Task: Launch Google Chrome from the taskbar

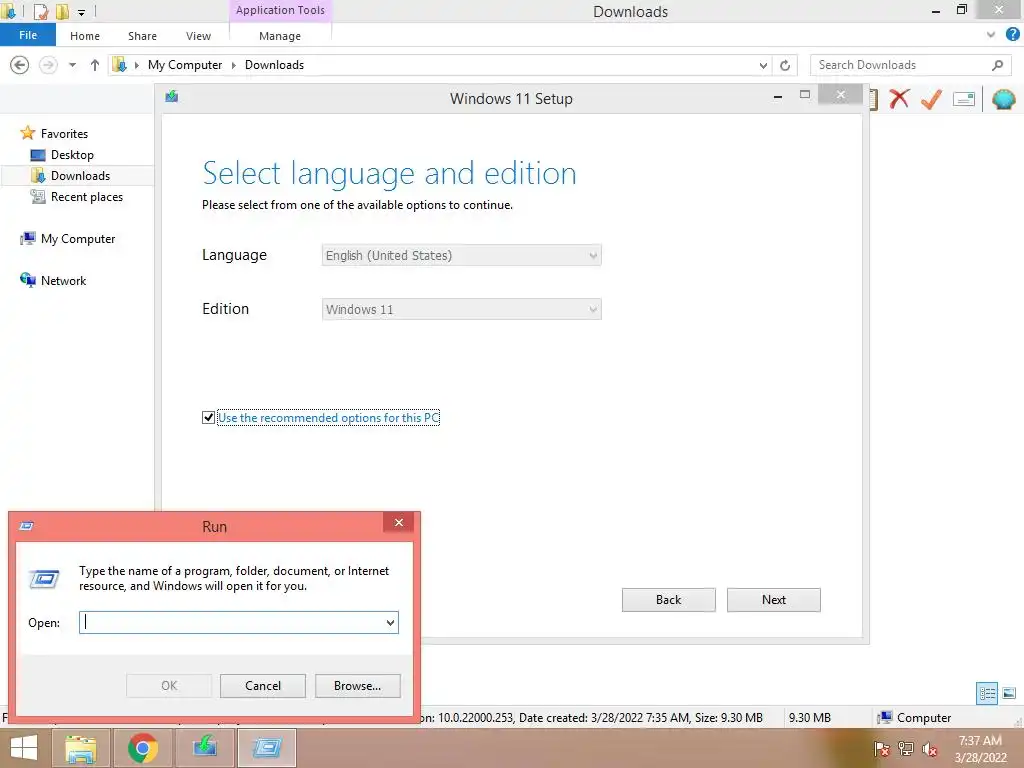Action: (143, 748)
